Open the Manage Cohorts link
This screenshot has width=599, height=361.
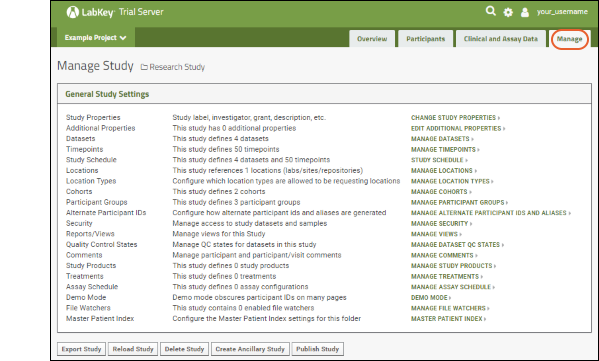[x=441, y=192]
